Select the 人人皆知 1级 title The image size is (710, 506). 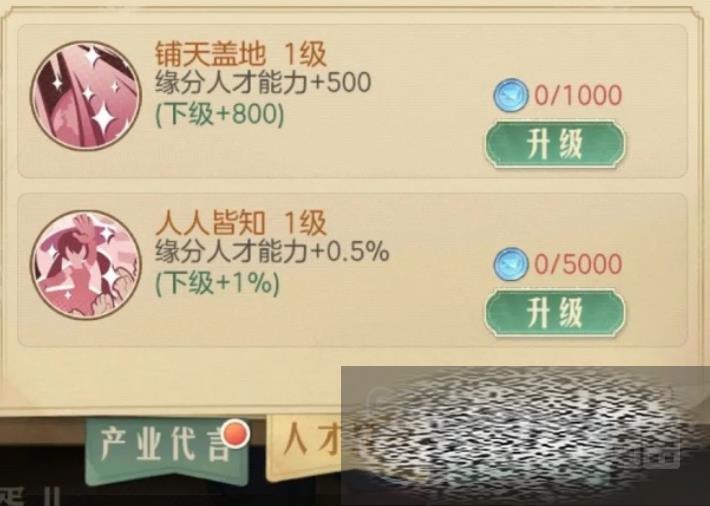coord(240,222)
